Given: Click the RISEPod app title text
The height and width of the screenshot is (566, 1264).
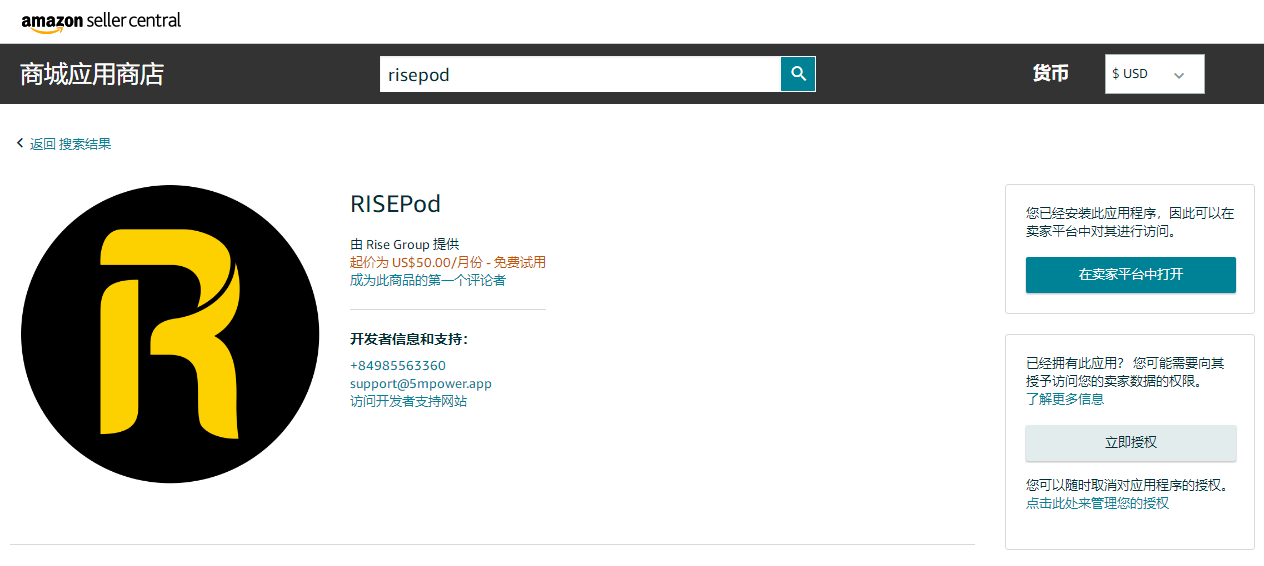Looking at the screenshot, I should [x=395, y=204].
